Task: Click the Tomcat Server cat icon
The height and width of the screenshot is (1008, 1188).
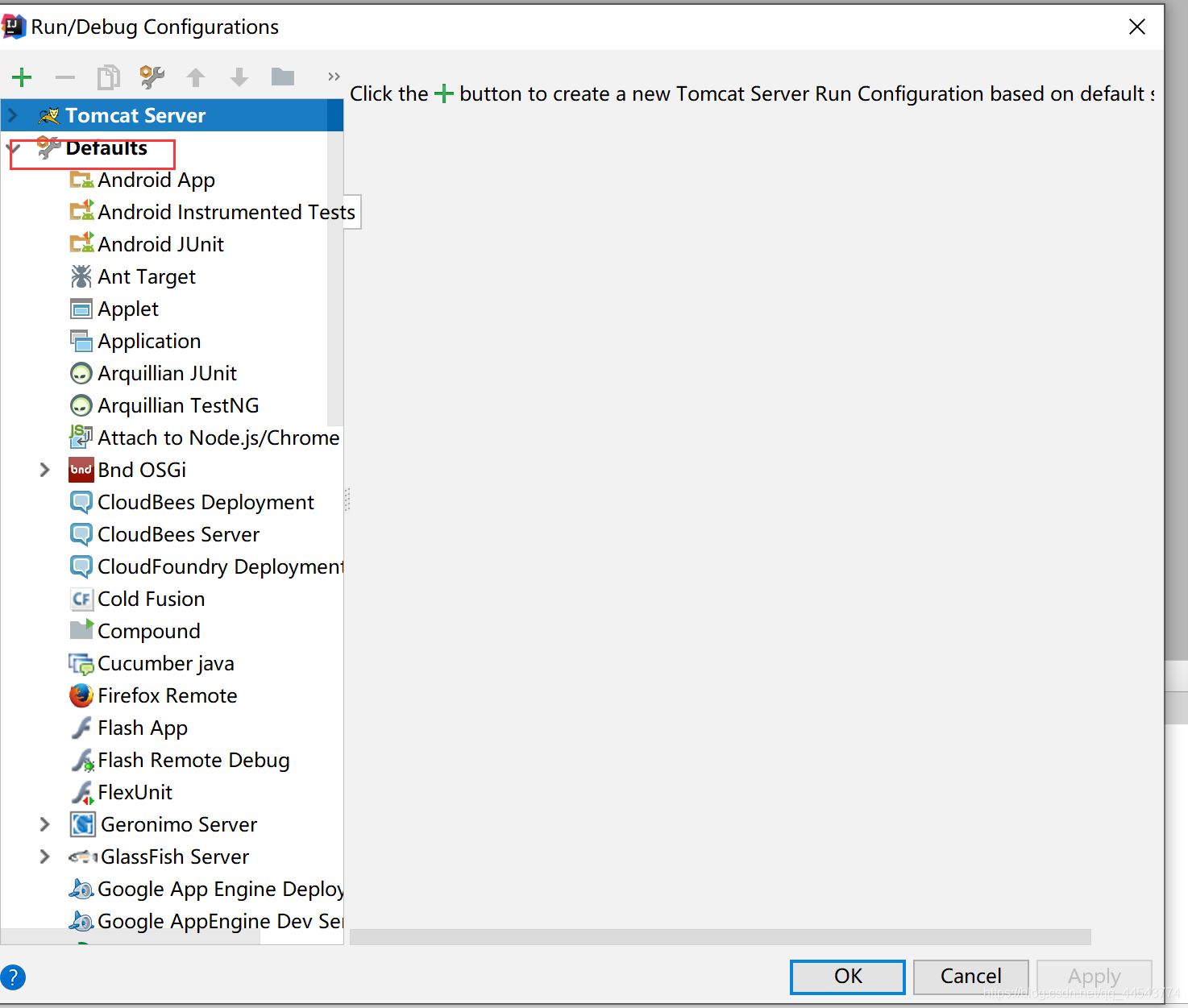Action: (48, 116)
